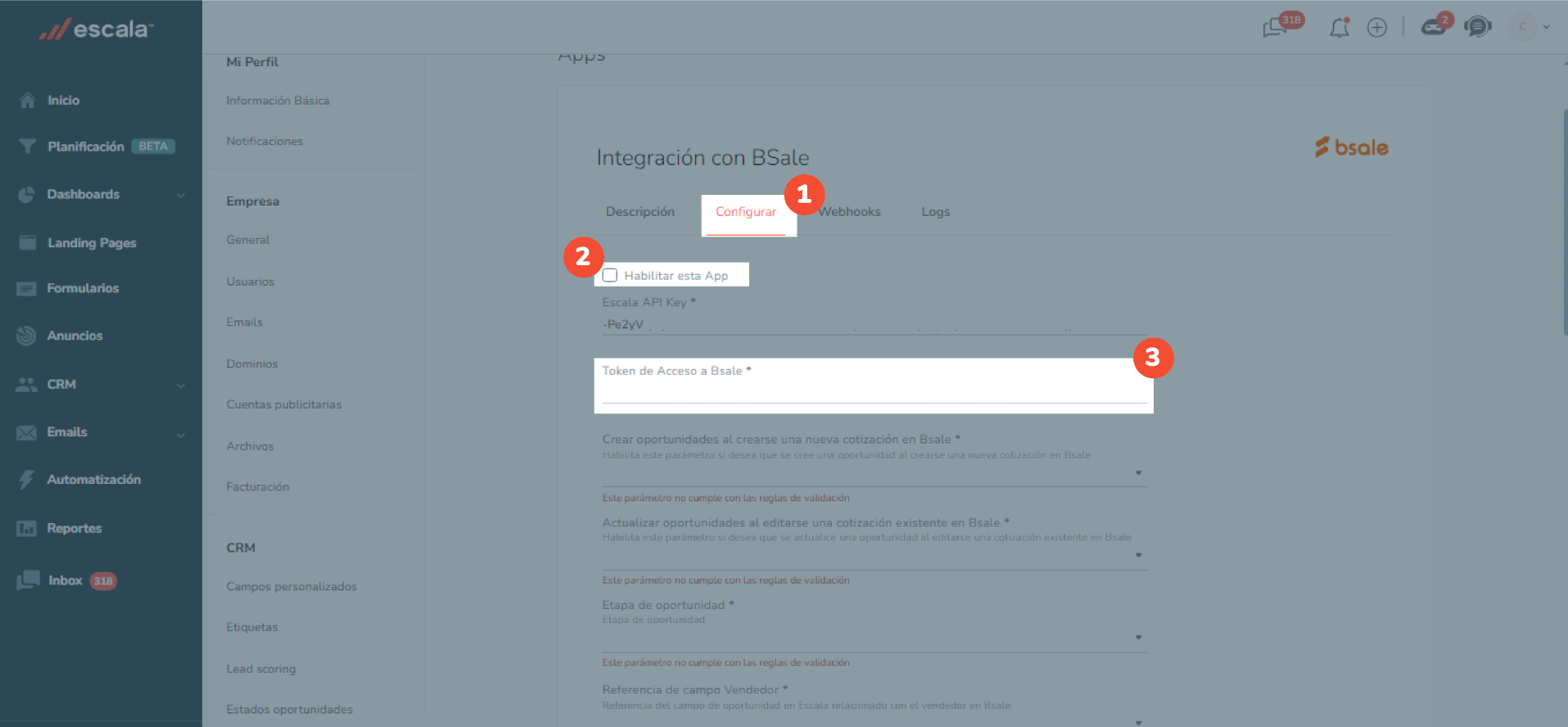This screenshot has height=727, width=1568.
Task: Open Lead scoring settings
Action: (x=261, y=669)
